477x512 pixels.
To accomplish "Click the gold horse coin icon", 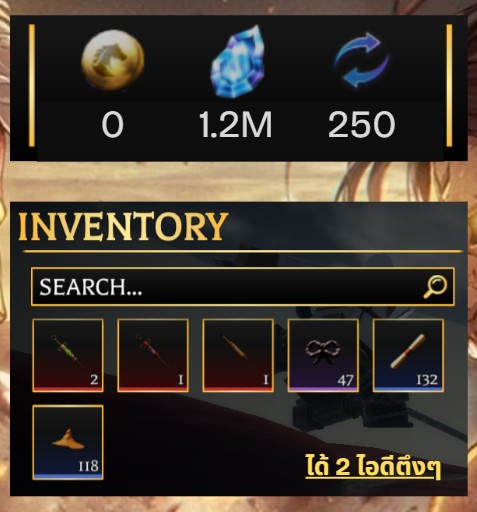I will 113,61.
